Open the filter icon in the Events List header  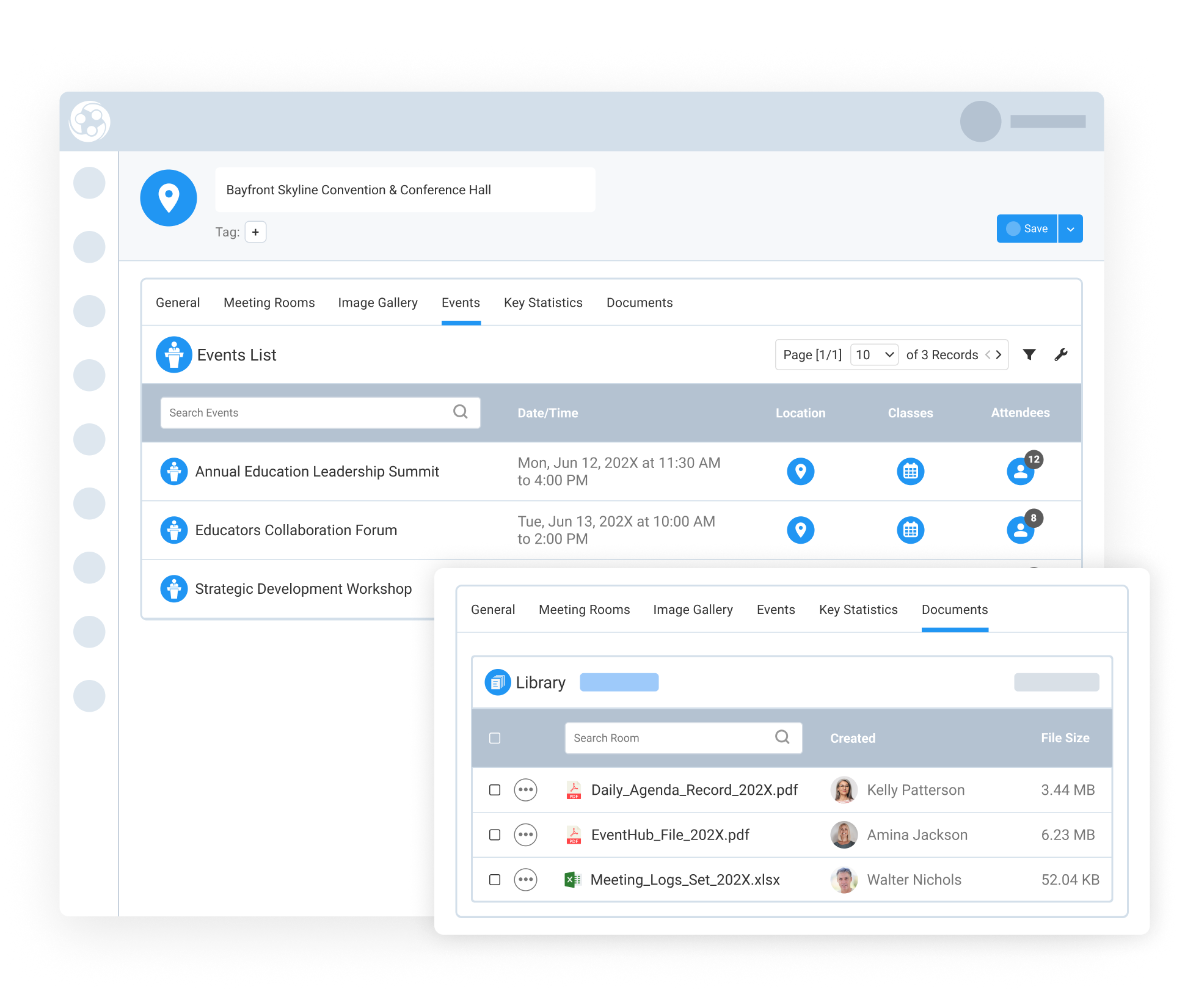point(1029,354)
